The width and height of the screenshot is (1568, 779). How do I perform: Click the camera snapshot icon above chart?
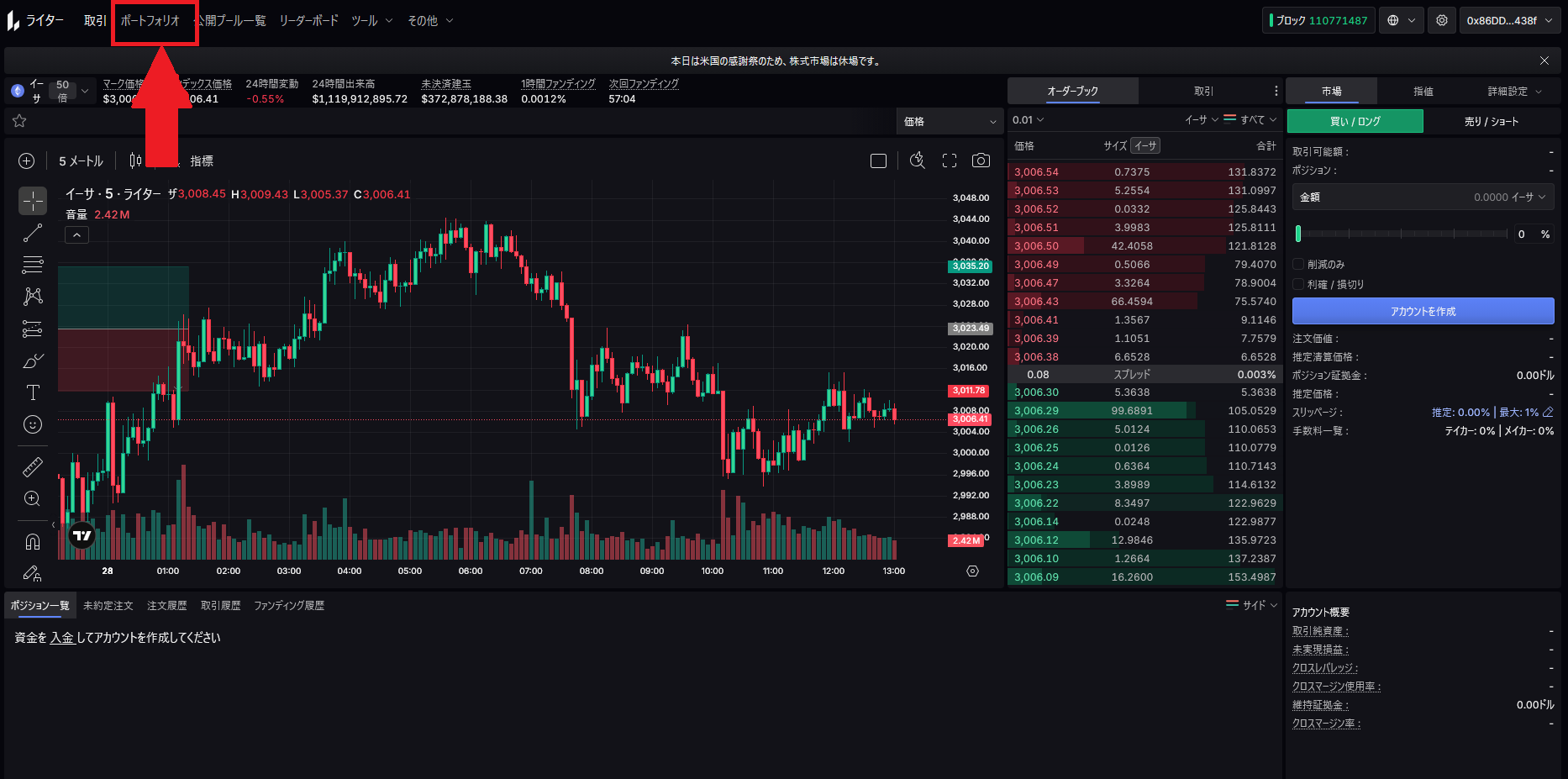pyautogui.click(x=980, y=161)
